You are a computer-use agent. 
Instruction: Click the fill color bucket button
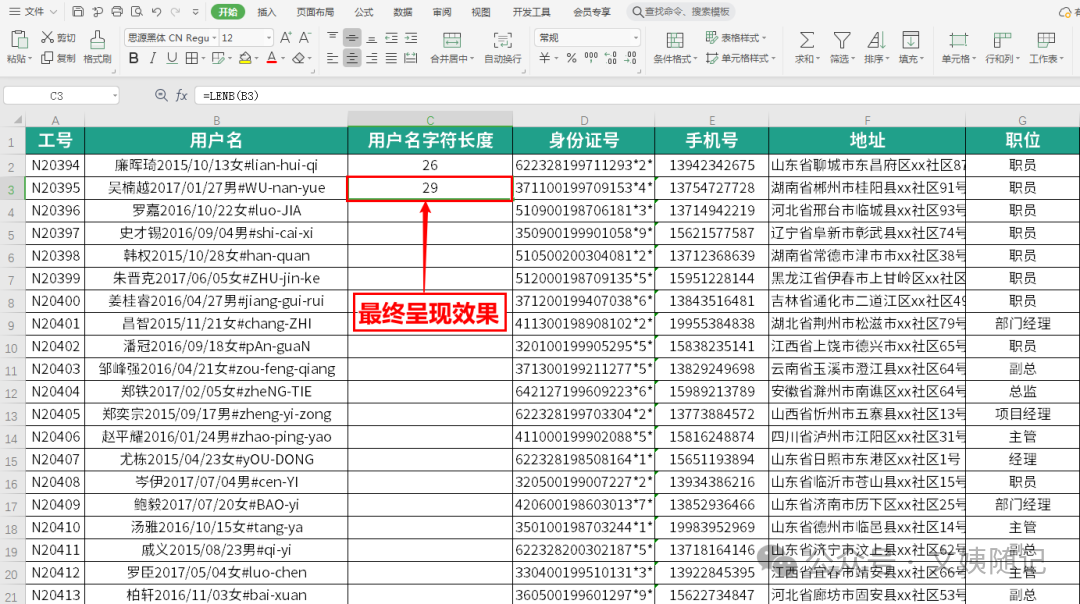pos(245,59)
